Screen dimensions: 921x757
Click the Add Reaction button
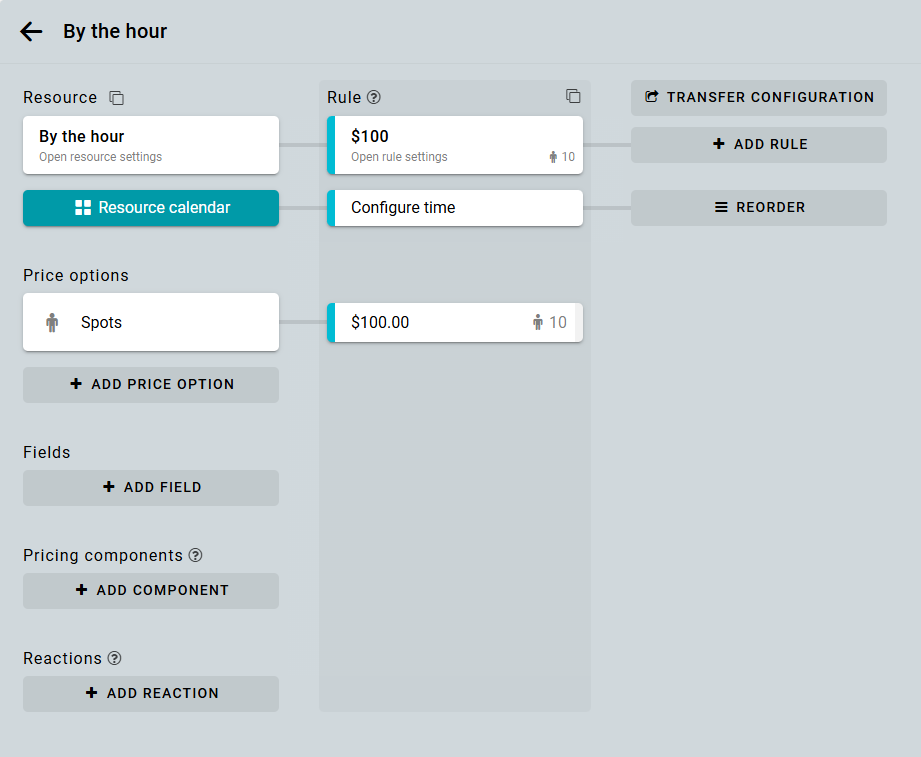[x=151, y=694]
